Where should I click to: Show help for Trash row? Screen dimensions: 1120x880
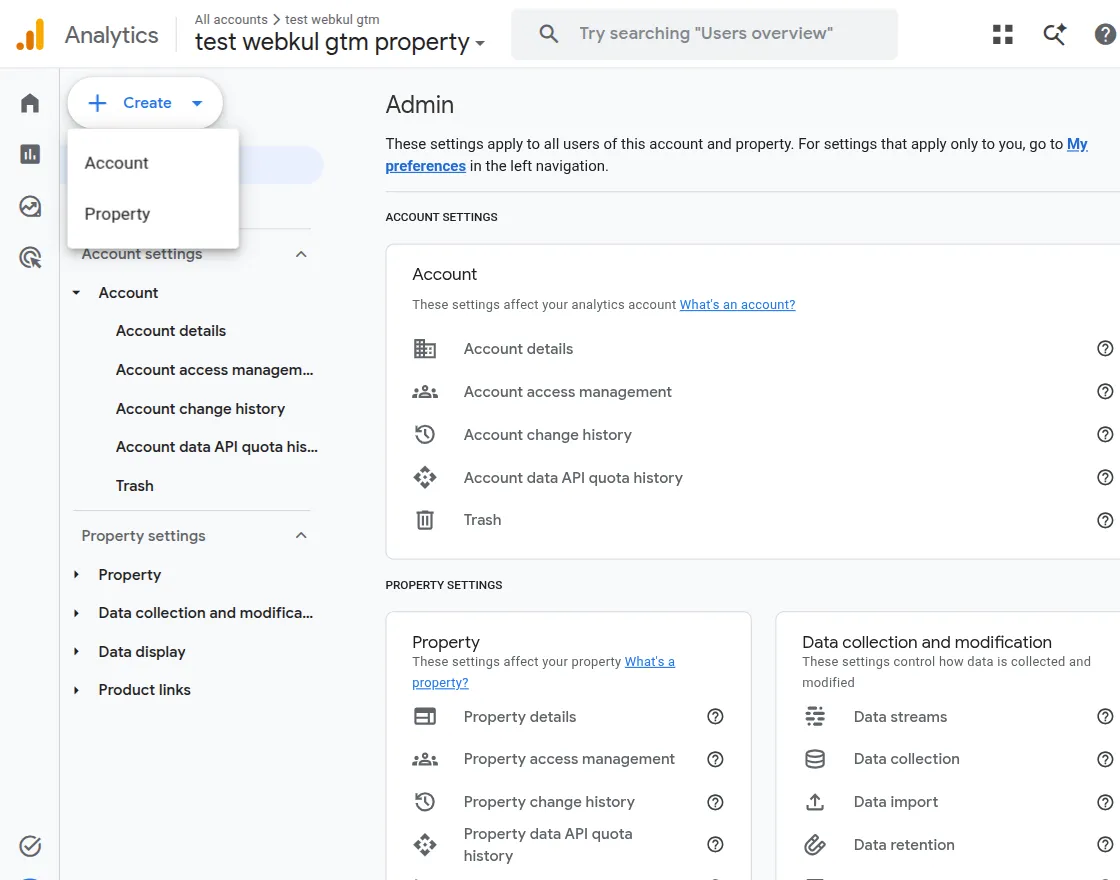[x=1105, y=520]
